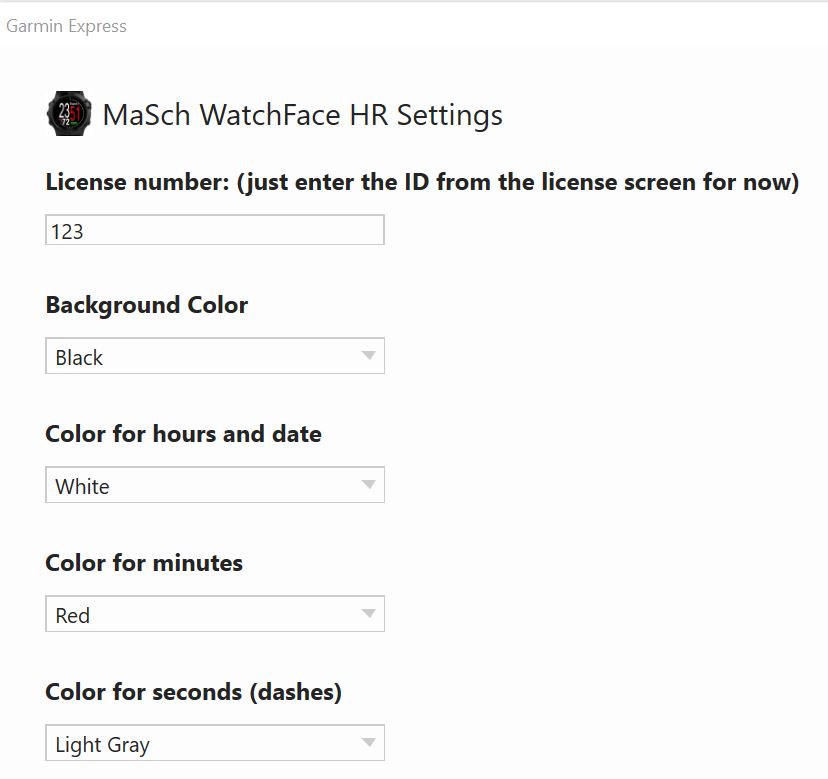Click the Color for seconds (dashes) label
Image resolution: width=828 pixels, height=779 pixels.
(x=194, y=692)
